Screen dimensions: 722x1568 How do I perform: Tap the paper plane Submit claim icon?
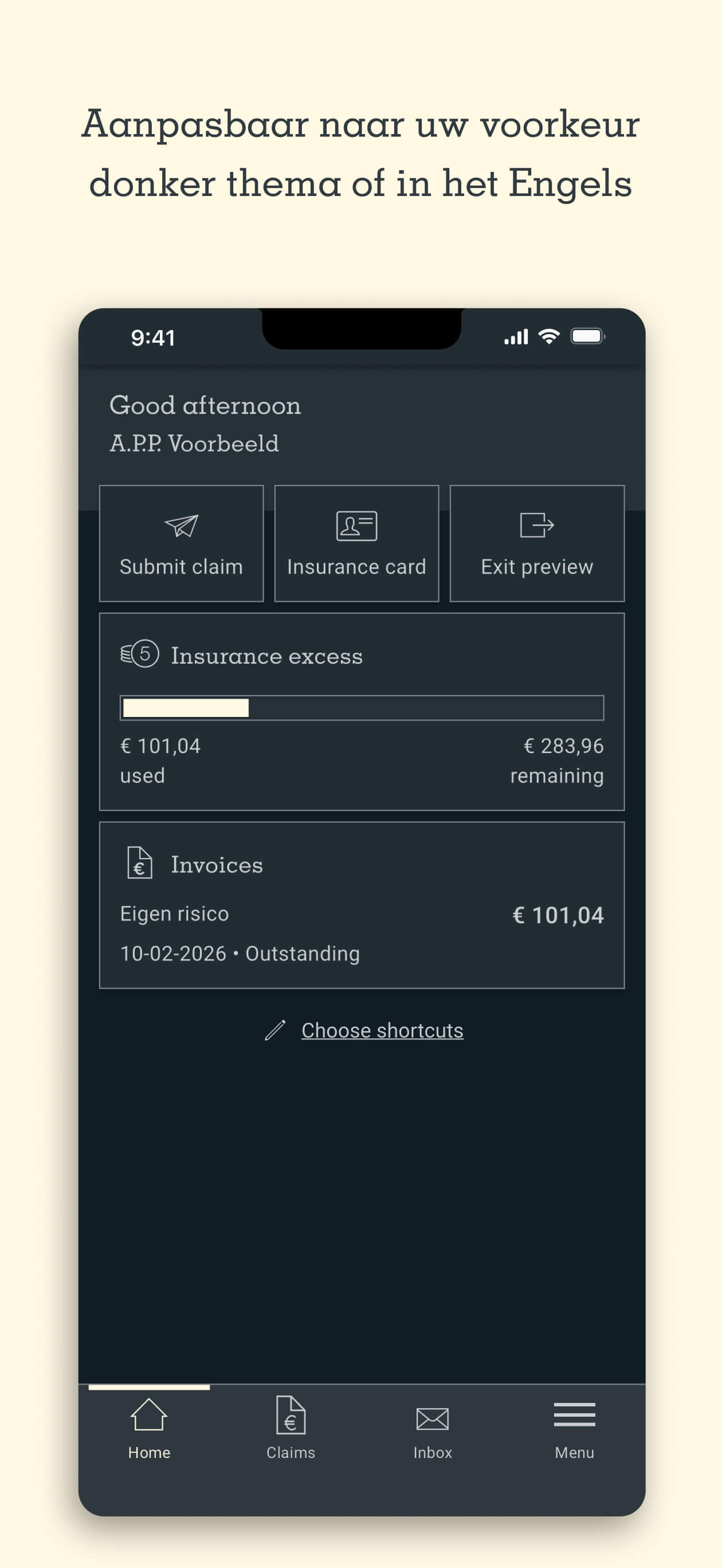[x=182, y=526]
